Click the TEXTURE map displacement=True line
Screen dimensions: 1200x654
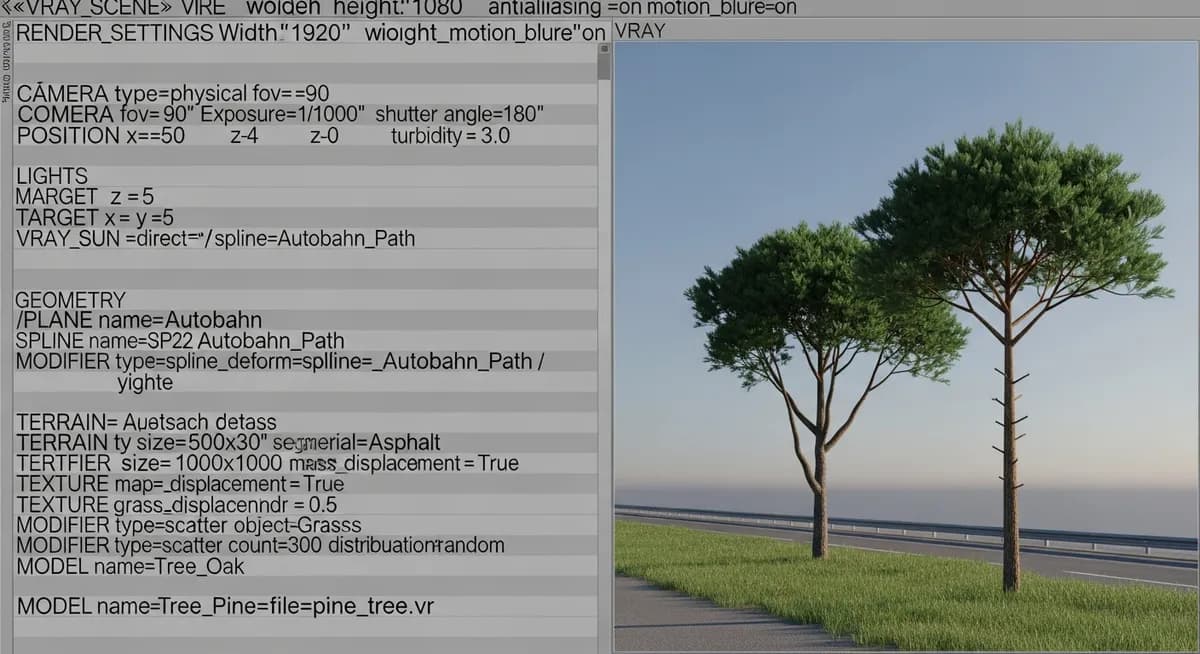click(x=180, y=484)
